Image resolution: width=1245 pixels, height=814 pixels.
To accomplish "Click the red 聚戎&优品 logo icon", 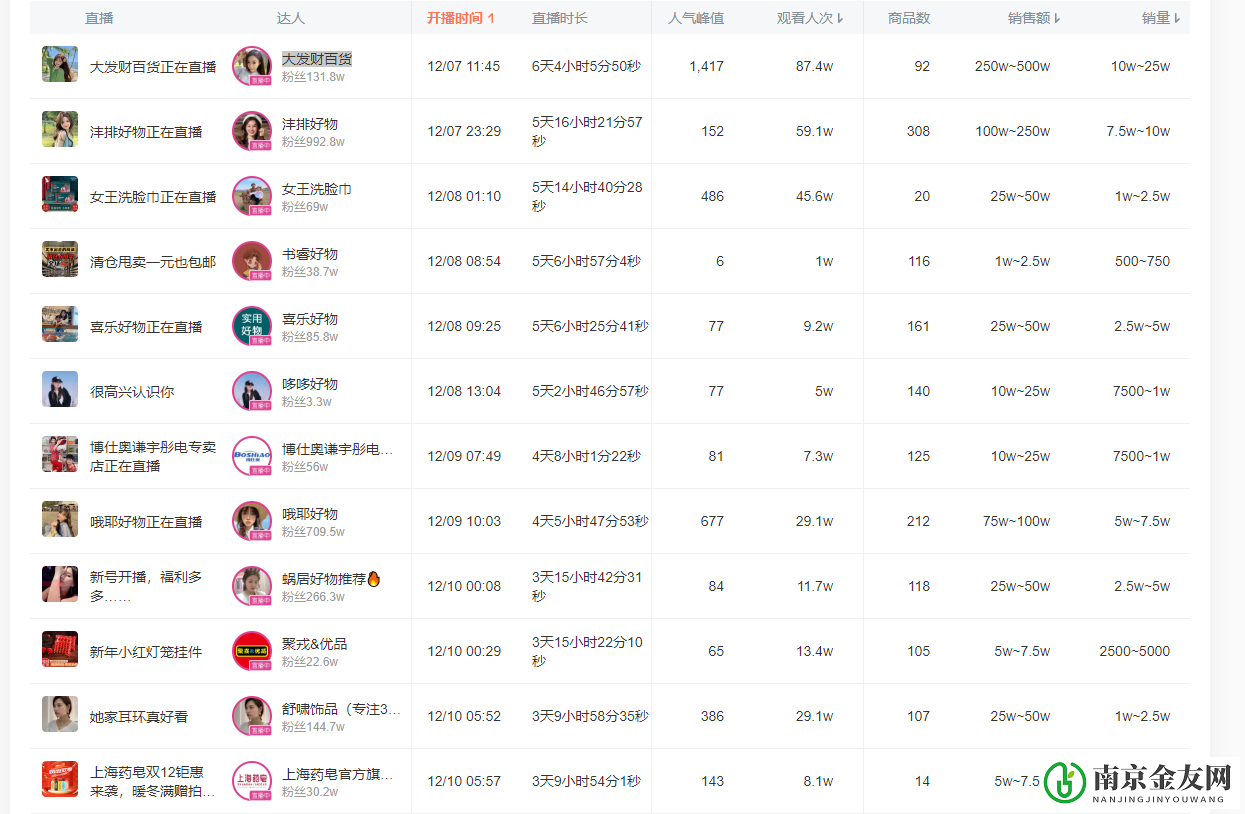I will coord(251,651).
